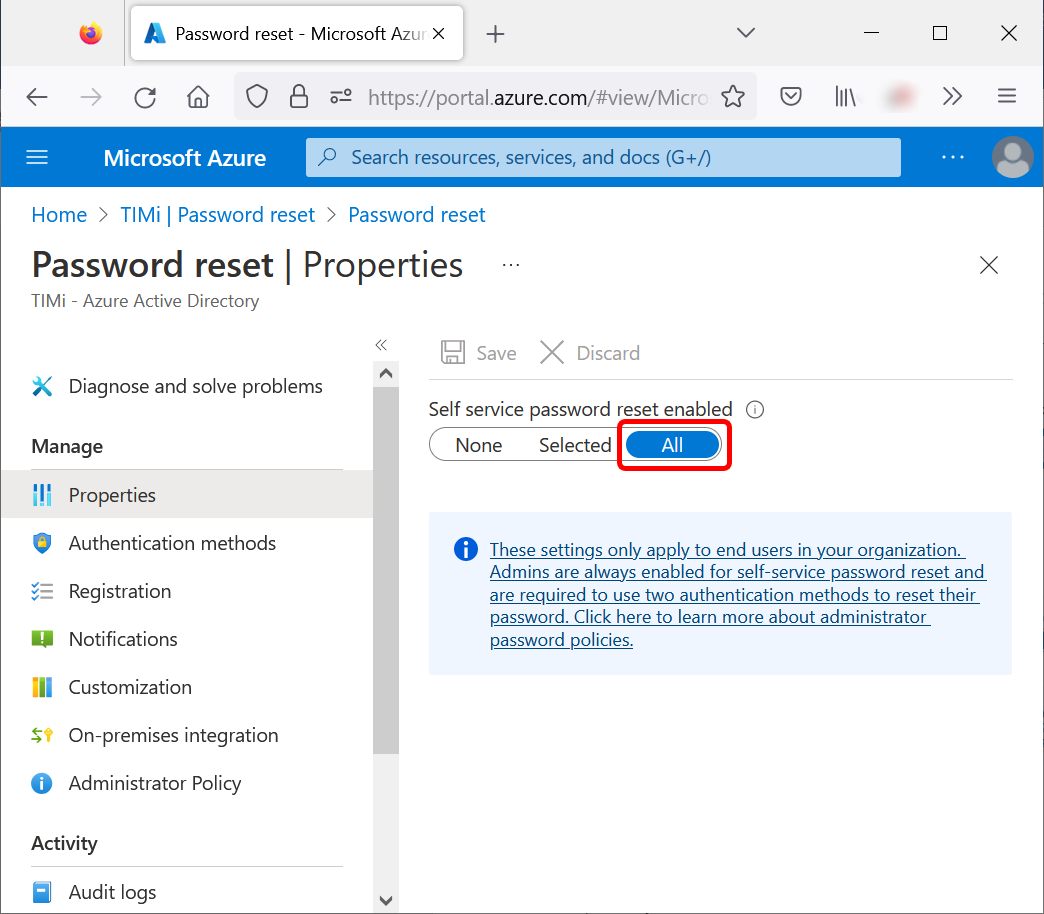This screenshot has height=914, width=1044.
Task: Open Registration settings
Action: point(101,591)
